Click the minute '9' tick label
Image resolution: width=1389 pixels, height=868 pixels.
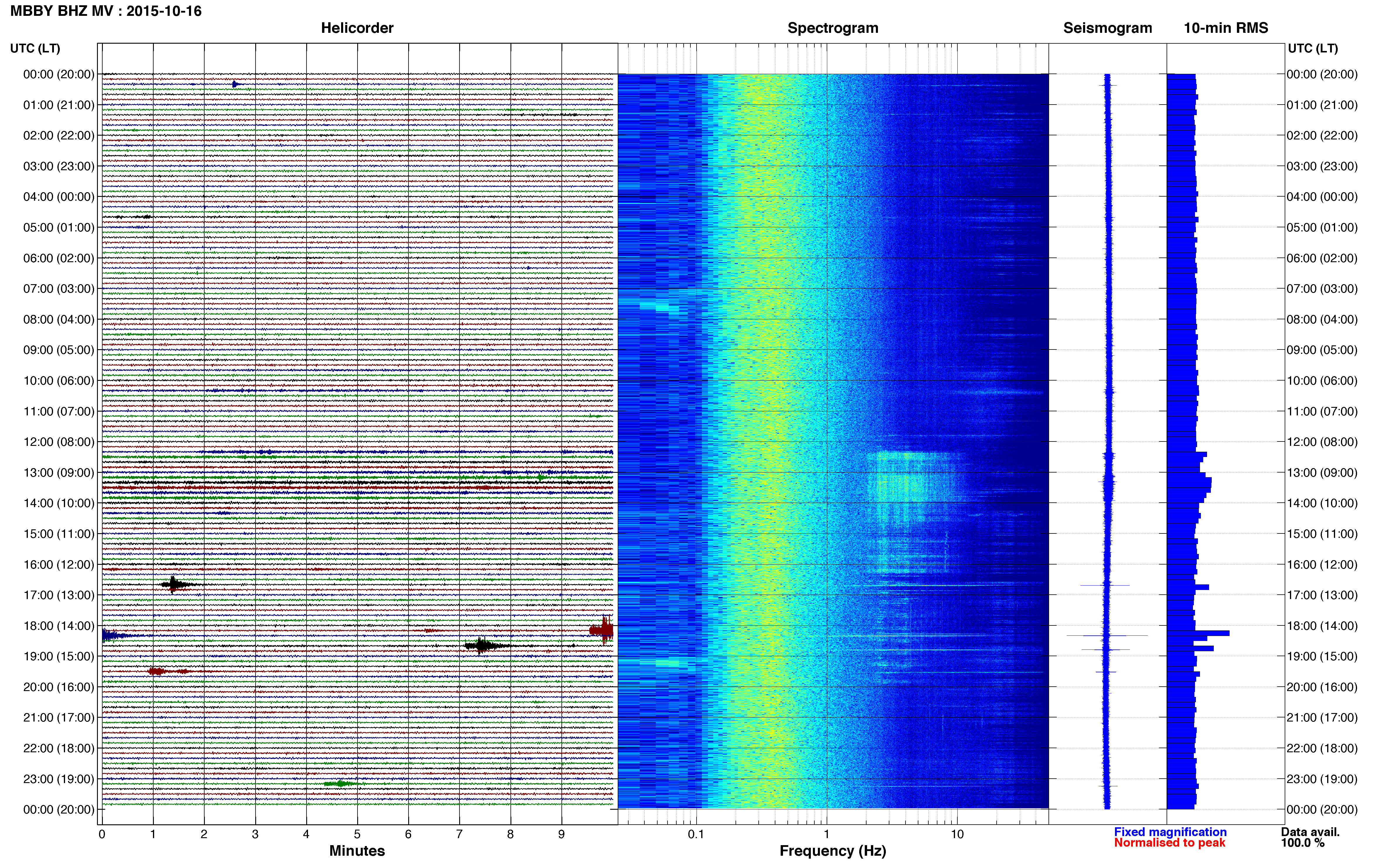click(x=561, y=834)
